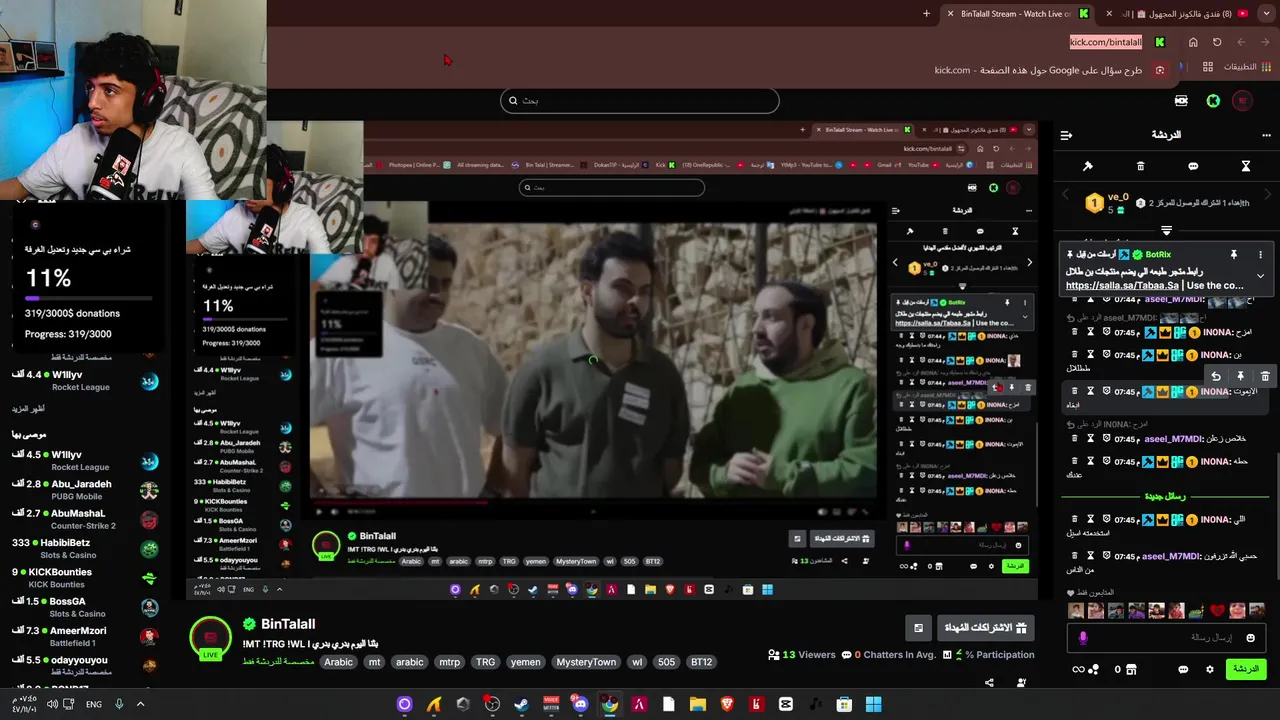
Task: Expand the leaderboard pull-down handle
Action: click(x=1166, y=231)
